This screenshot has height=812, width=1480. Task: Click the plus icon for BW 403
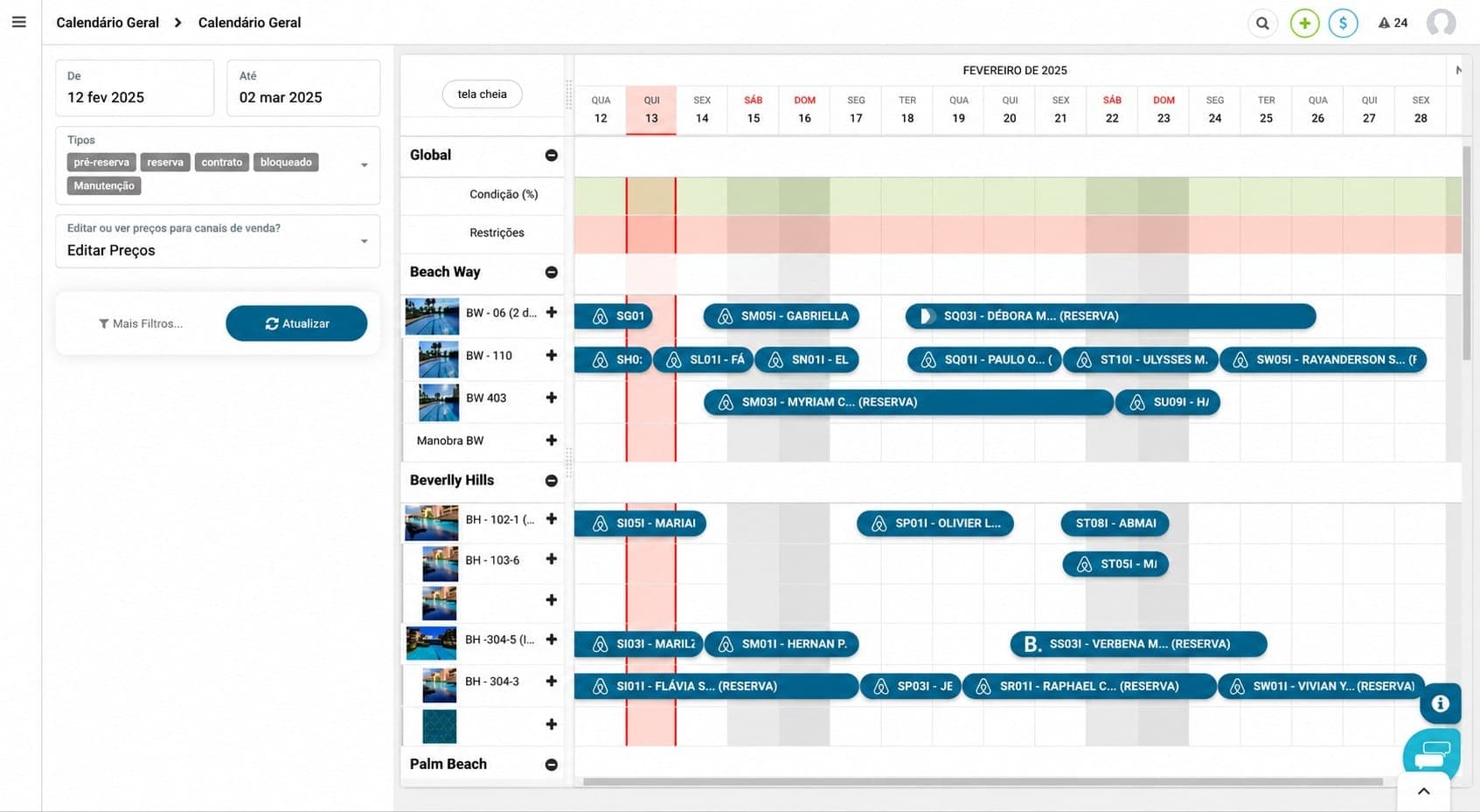pos(552,397)
